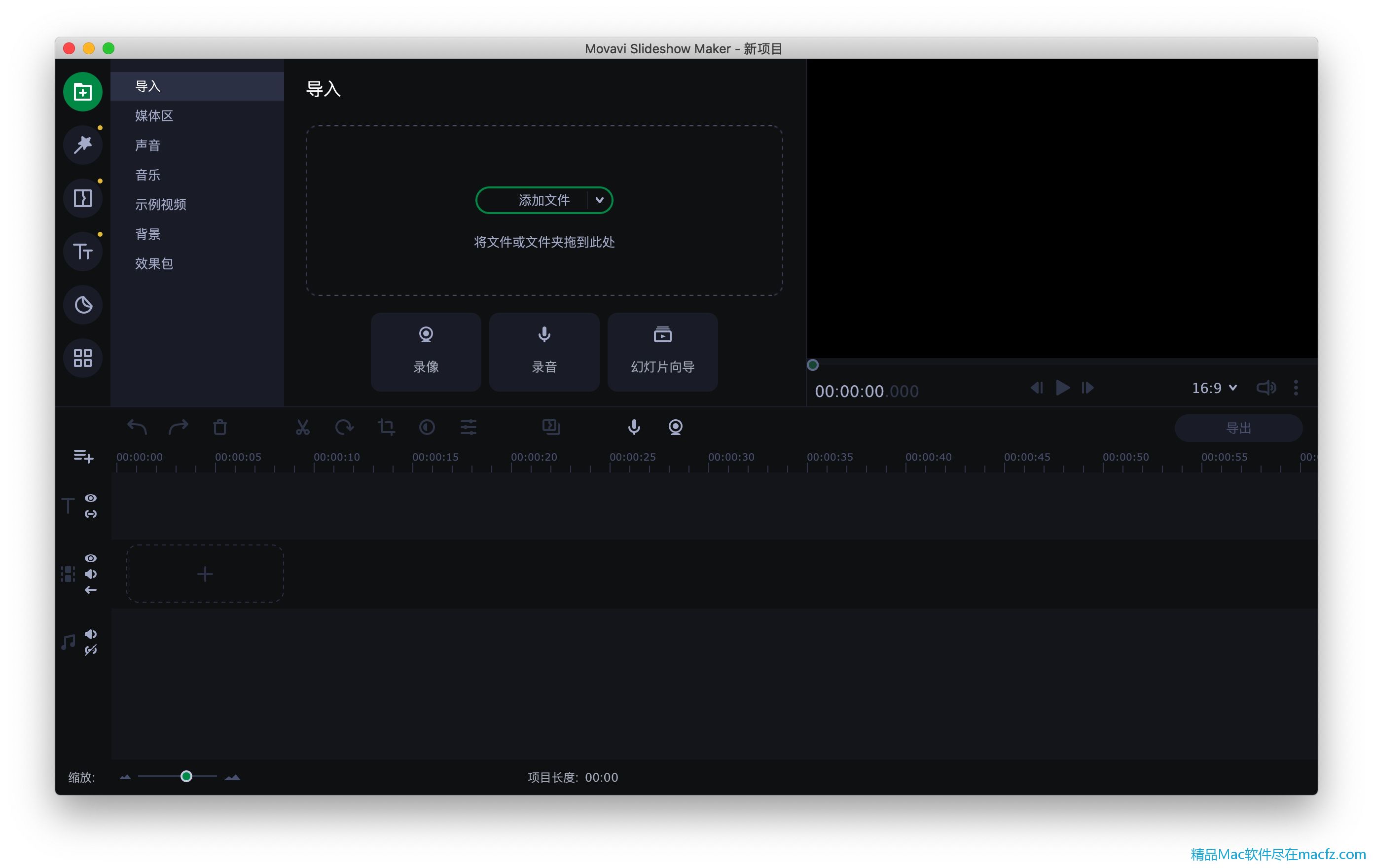Expand the Add Files dropdown arrow
The width and height of the screenshot is (1373, 868).
tap(599, 200)
